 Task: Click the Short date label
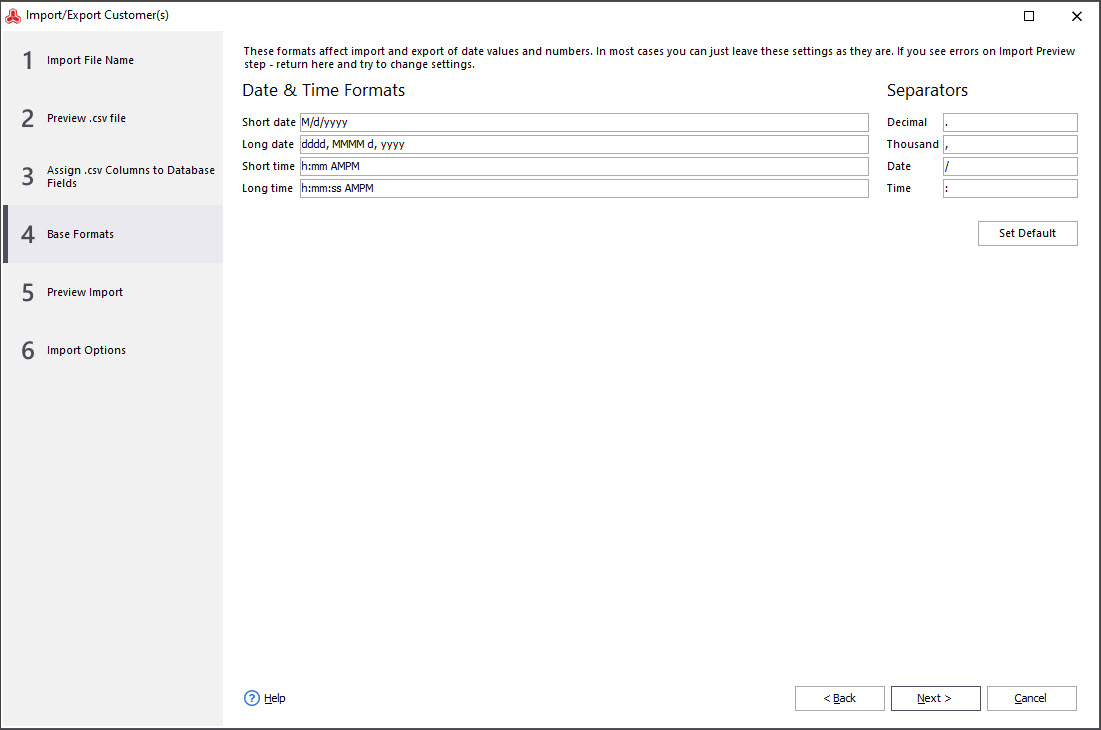click(x=269, y=122)
